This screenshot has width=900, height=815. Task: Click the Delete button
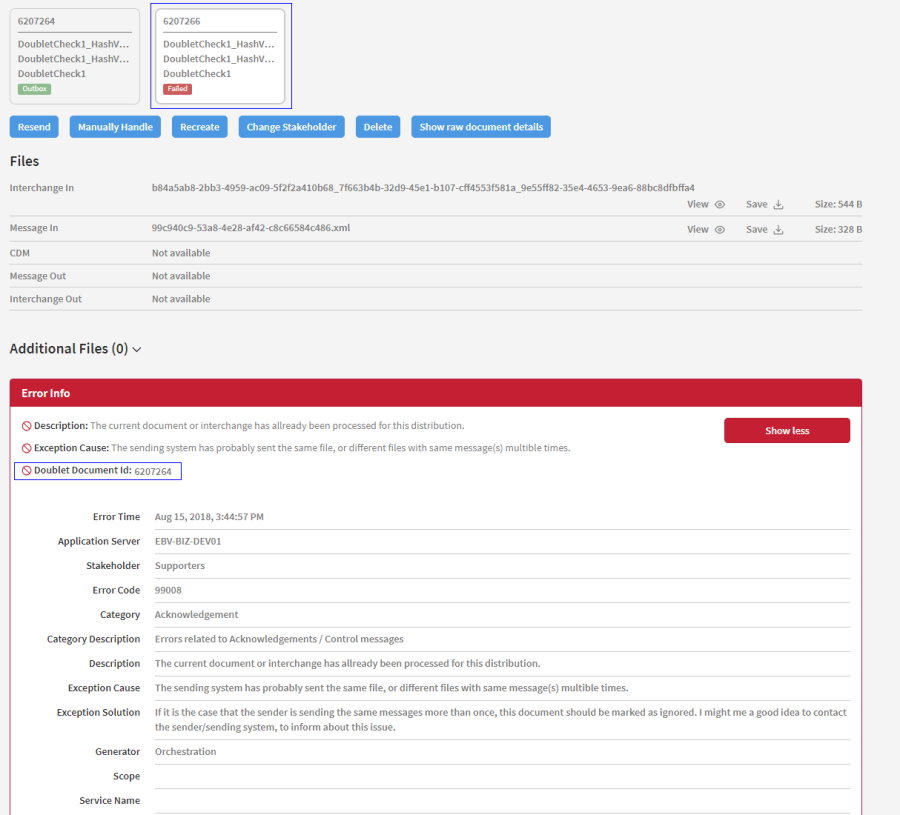pyautogui.click(x=377, y=127)
